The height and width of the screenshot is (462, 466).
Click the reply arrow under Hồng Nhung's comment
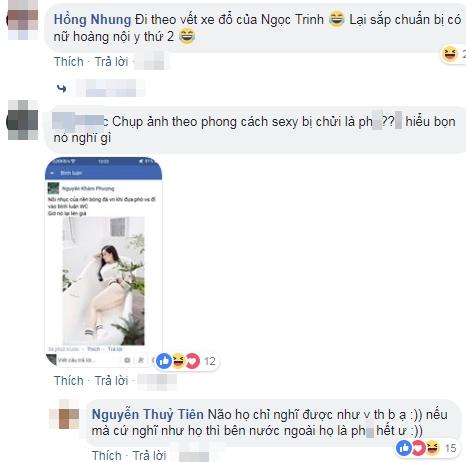[x=61, y=88]
